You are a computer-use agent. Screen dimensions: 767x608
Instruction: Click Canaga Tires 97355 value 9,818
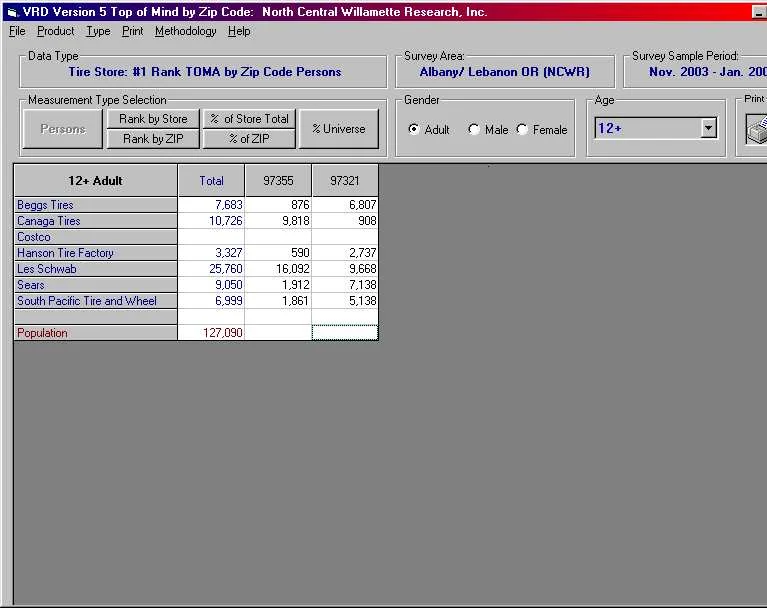pyautogui.click(x=278, y=221)
